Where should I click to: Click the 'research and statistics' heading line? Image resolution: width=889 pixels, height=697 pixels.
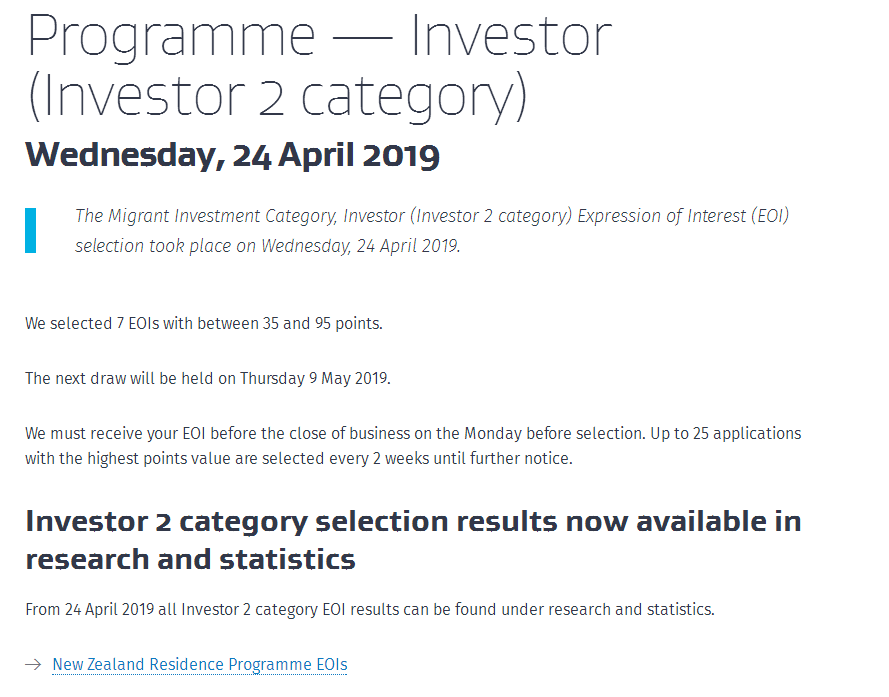tap(190, 559)
